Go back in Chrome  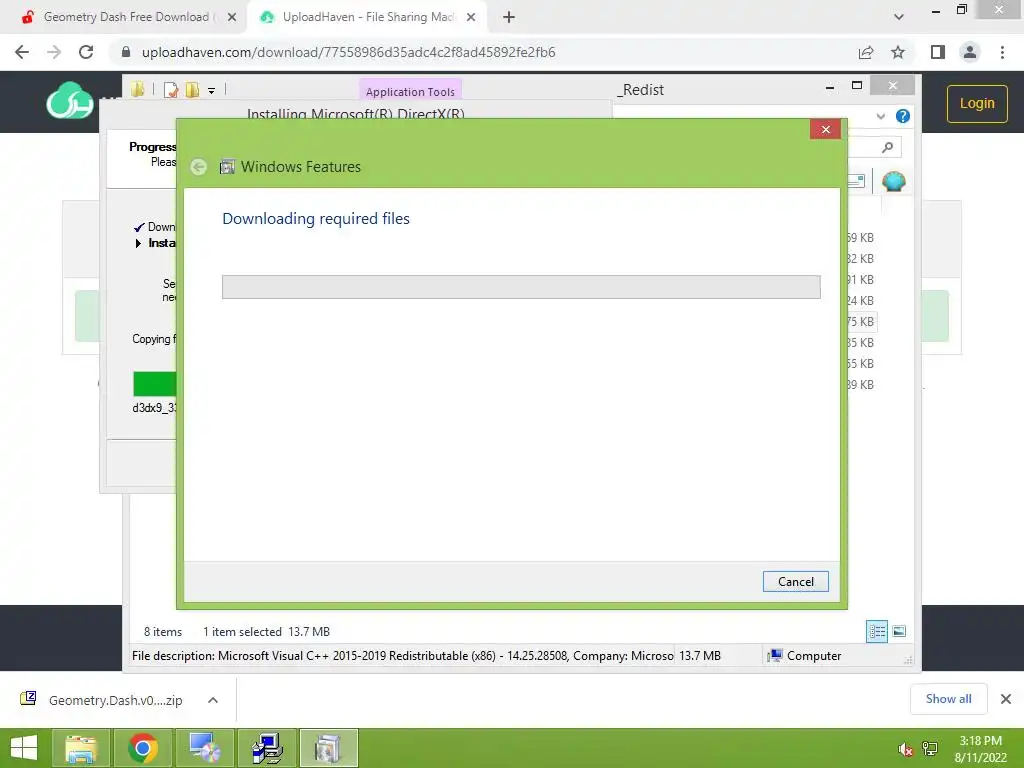click(x=22, y=52)
